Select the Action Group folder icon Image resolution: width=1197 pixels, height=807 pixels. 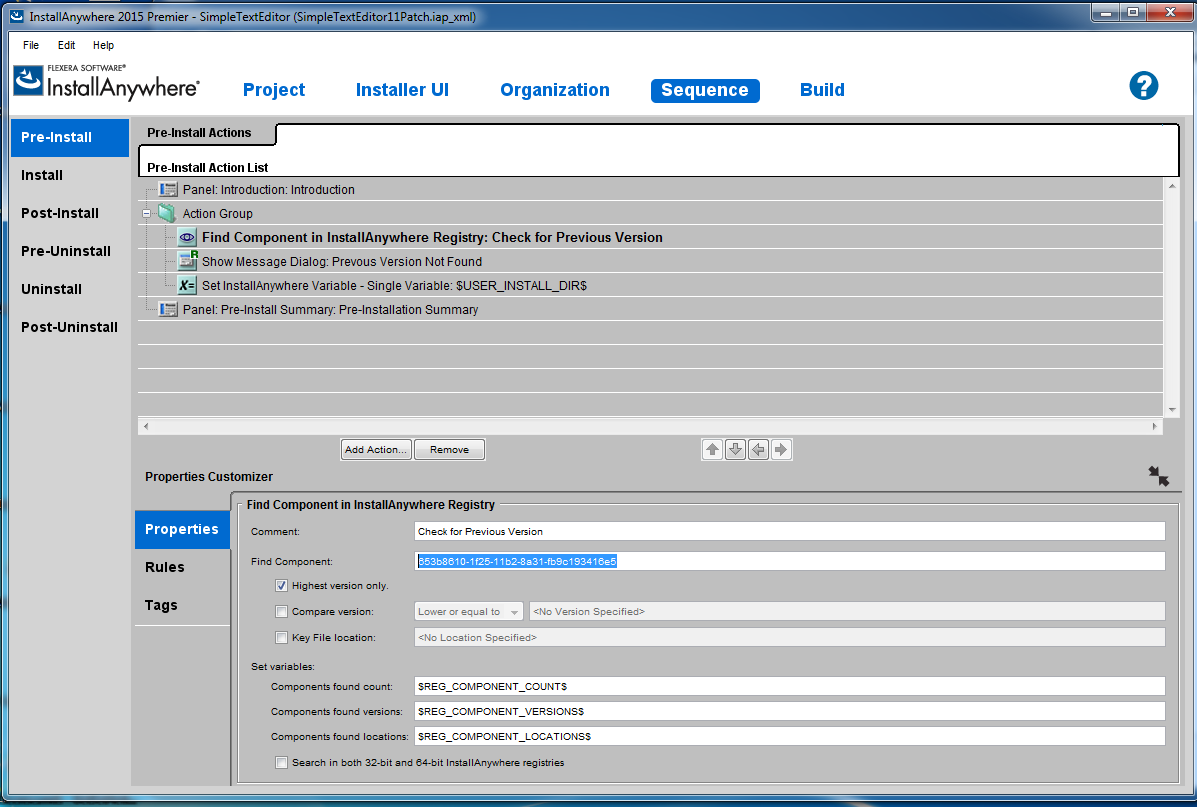coord(166,213)
